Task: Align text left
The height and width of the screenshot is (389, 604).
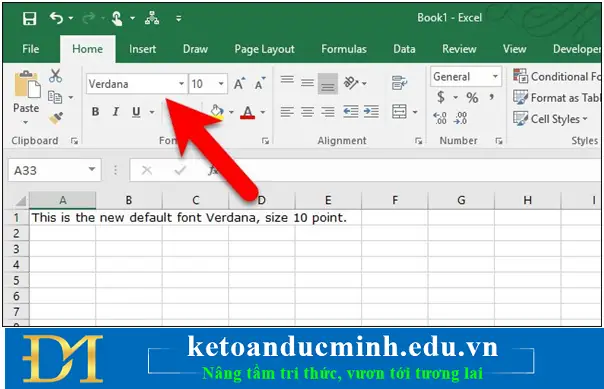Action: 287,112
